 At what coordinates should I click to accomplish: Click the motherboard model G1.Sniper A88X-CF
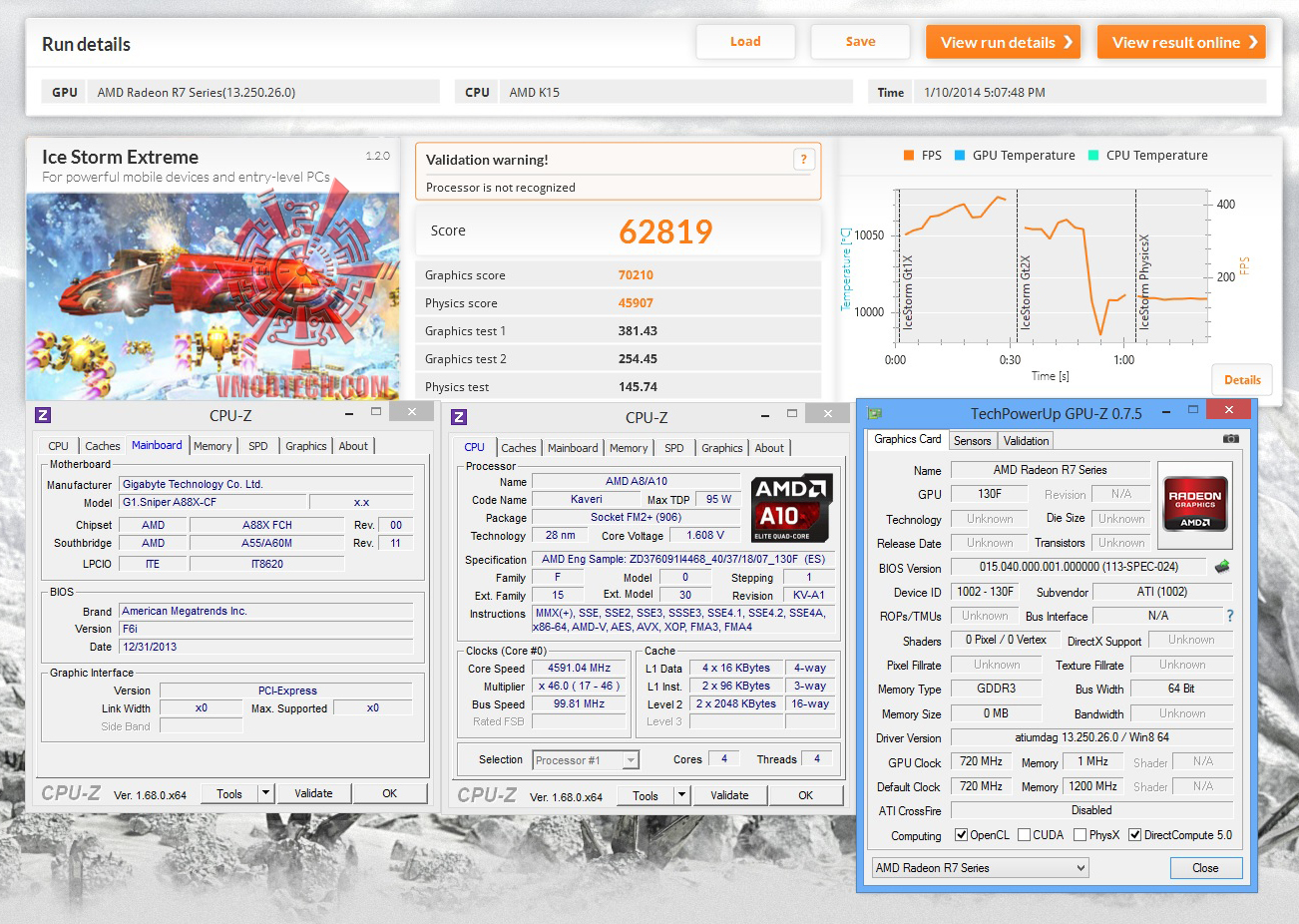pos(213,502)
